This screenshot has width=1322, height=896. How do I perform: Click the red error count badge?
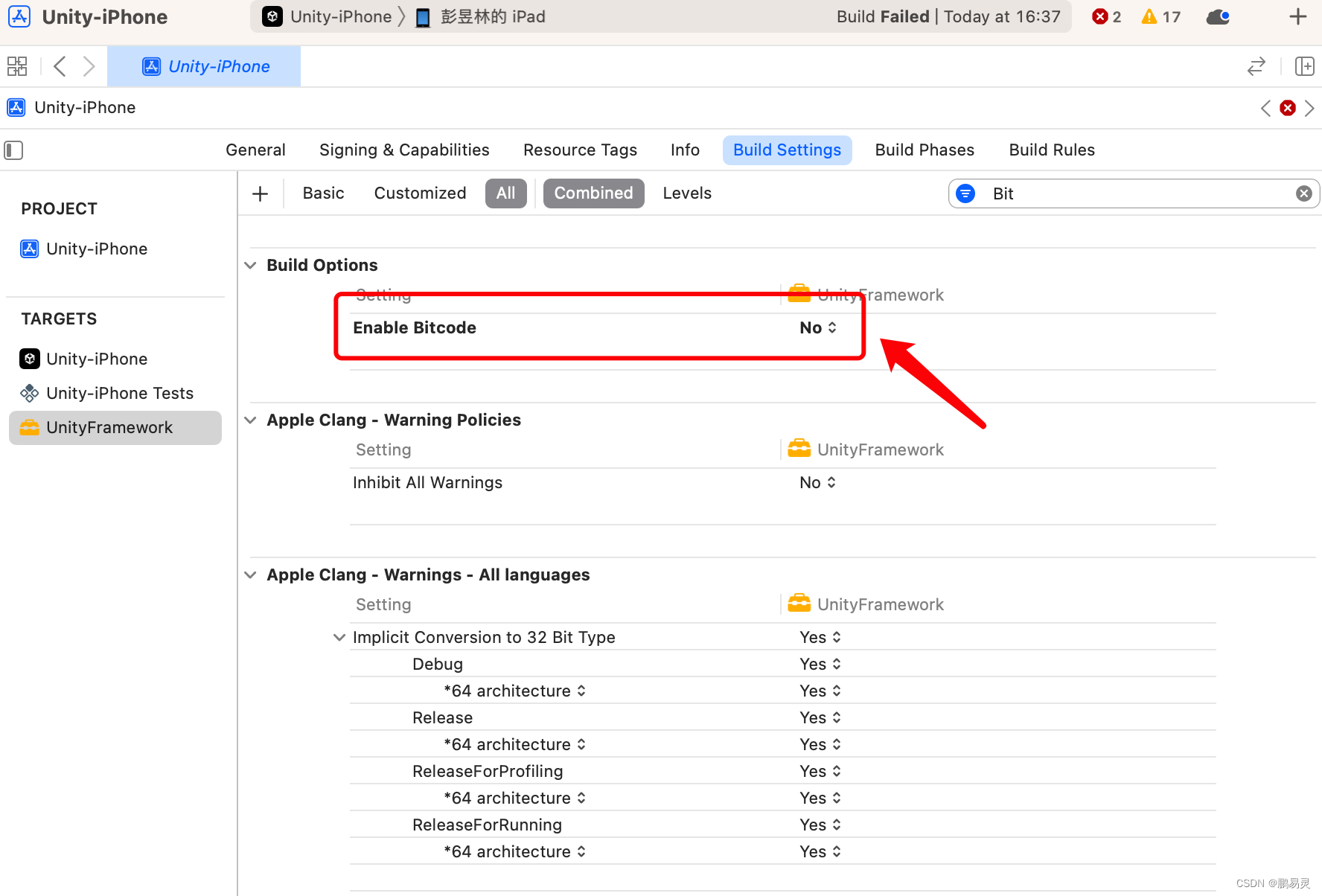[1107, 16]
